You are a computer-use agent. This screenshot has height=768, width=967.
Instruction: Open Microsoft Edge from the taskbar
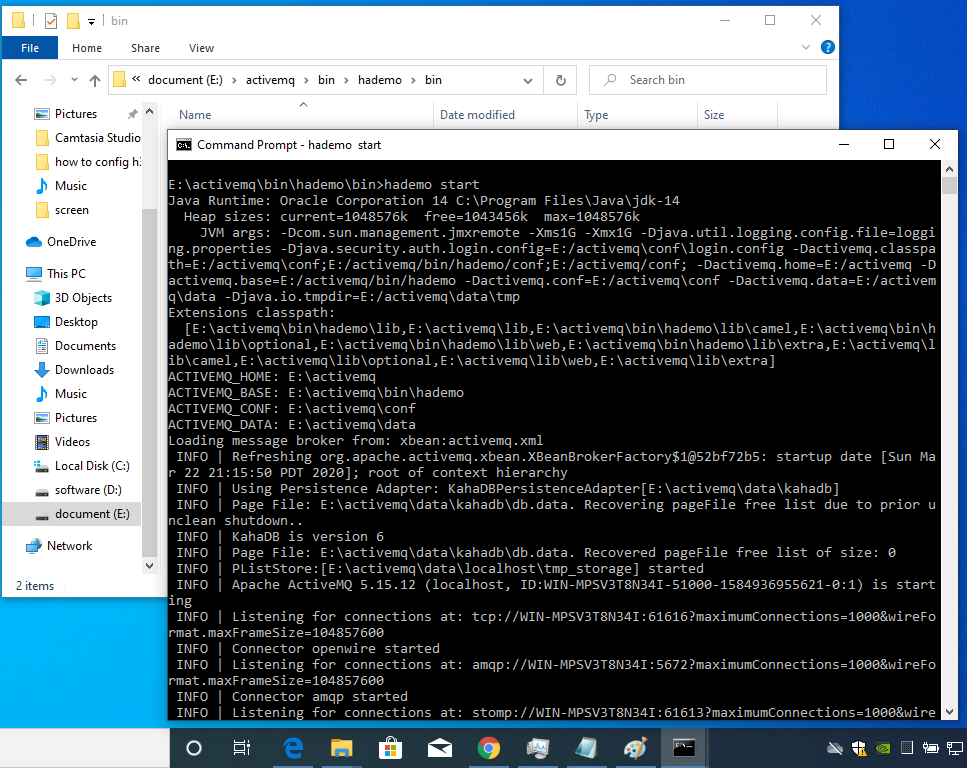(294, 748)
